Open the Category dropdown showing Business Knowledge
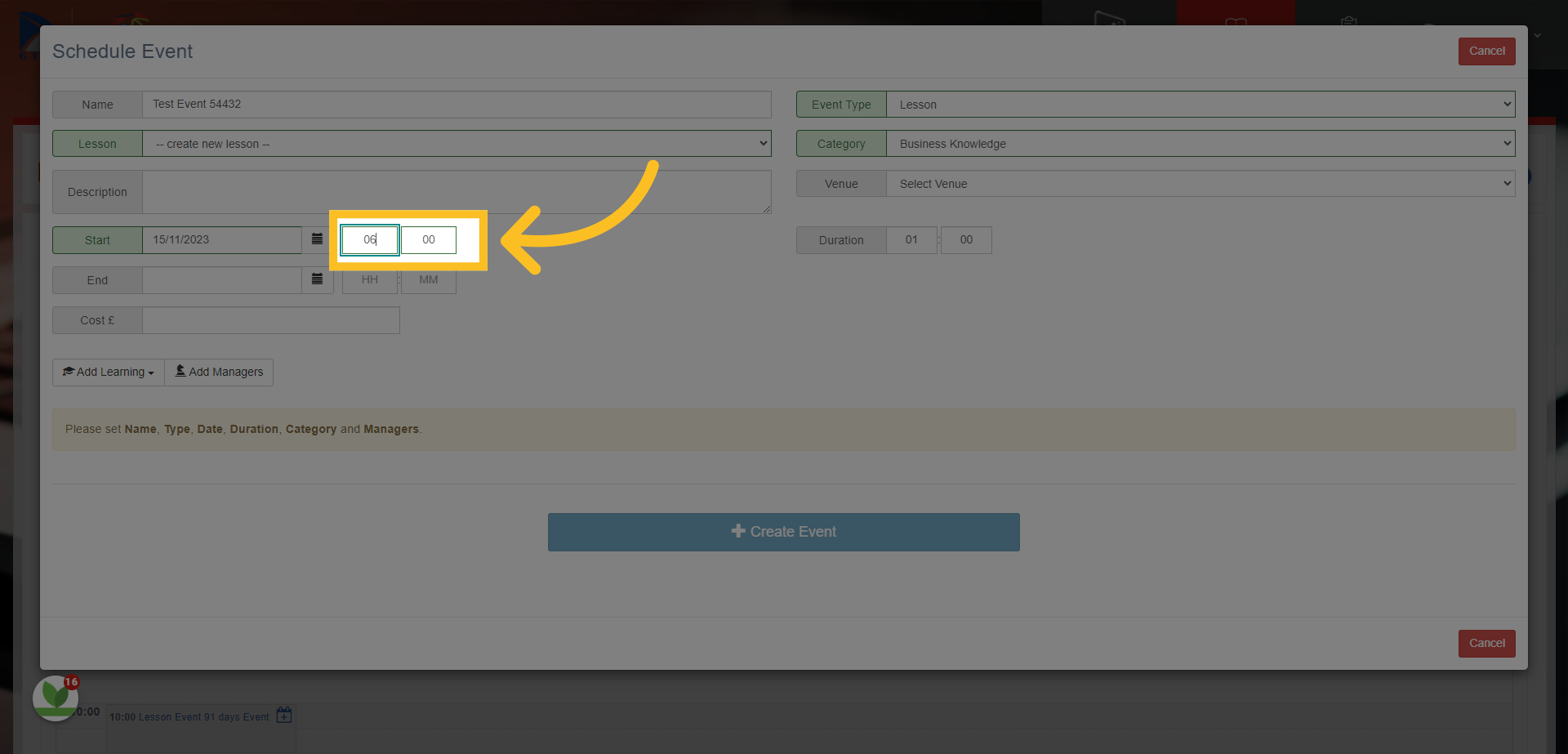 pyautogui.click(x=1200, y=144)
